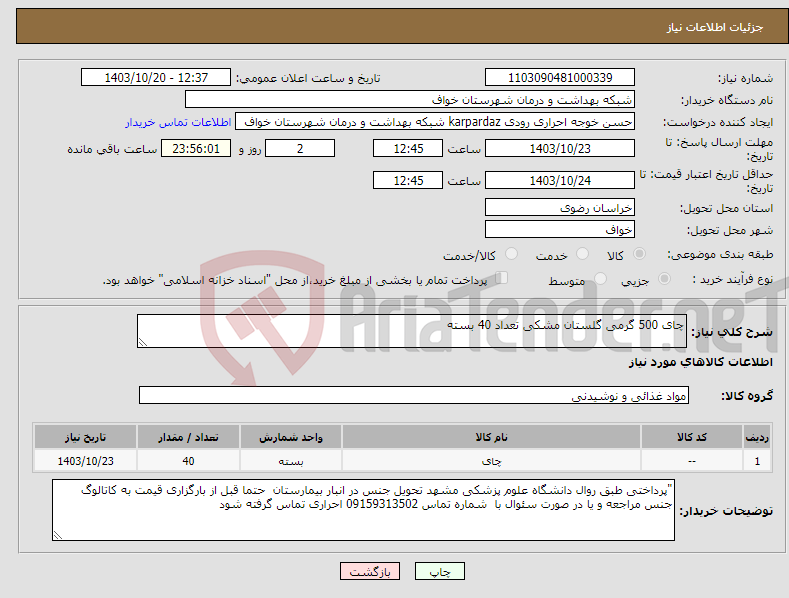Click the ردیف column header
The image size is (789, 598).
[x=757, y=437]
